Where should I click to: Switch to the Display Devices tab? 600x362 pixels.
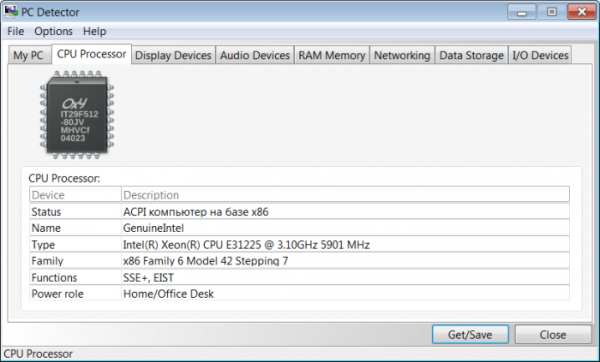pyautogui.click(x=173, y=55)
